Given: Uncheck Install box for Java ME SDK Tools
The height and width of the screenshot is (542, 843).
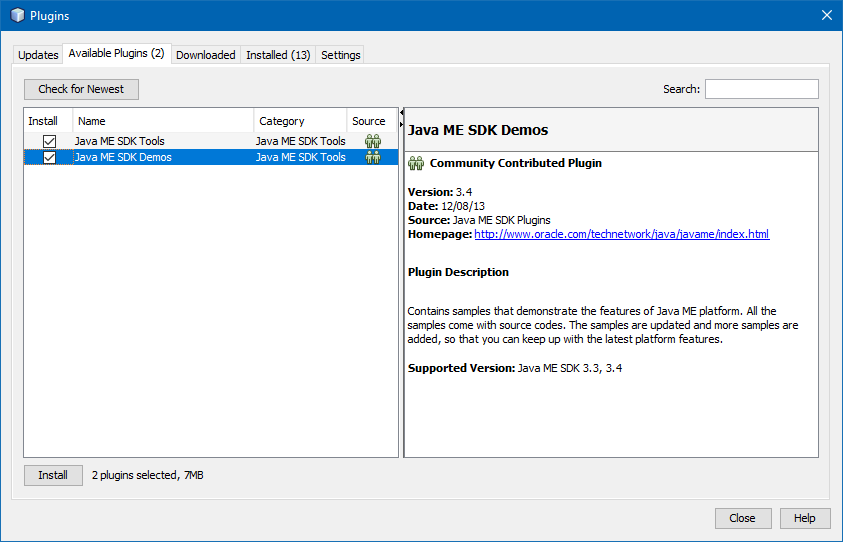Looking at the screenshot, I should [x=49, y=141].
